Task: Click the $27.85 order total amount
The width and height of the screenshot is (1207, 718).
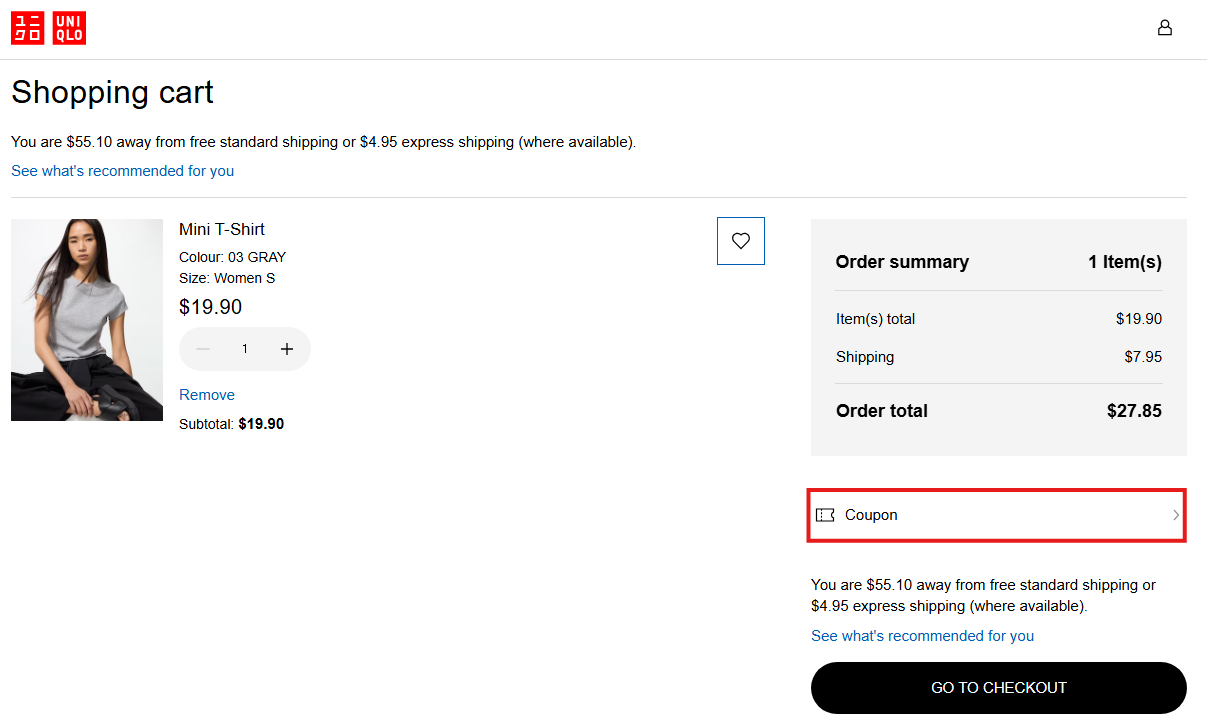Action: (1134, 411)
